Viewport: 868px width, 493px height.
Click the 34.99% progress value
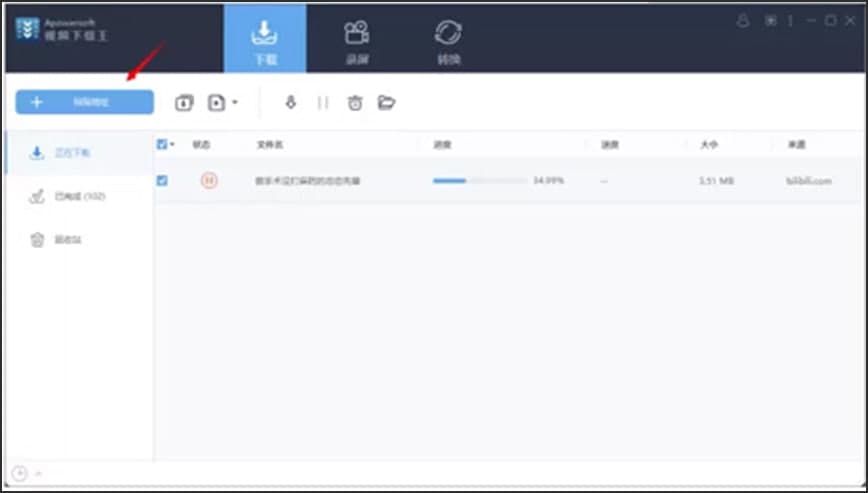549,181
